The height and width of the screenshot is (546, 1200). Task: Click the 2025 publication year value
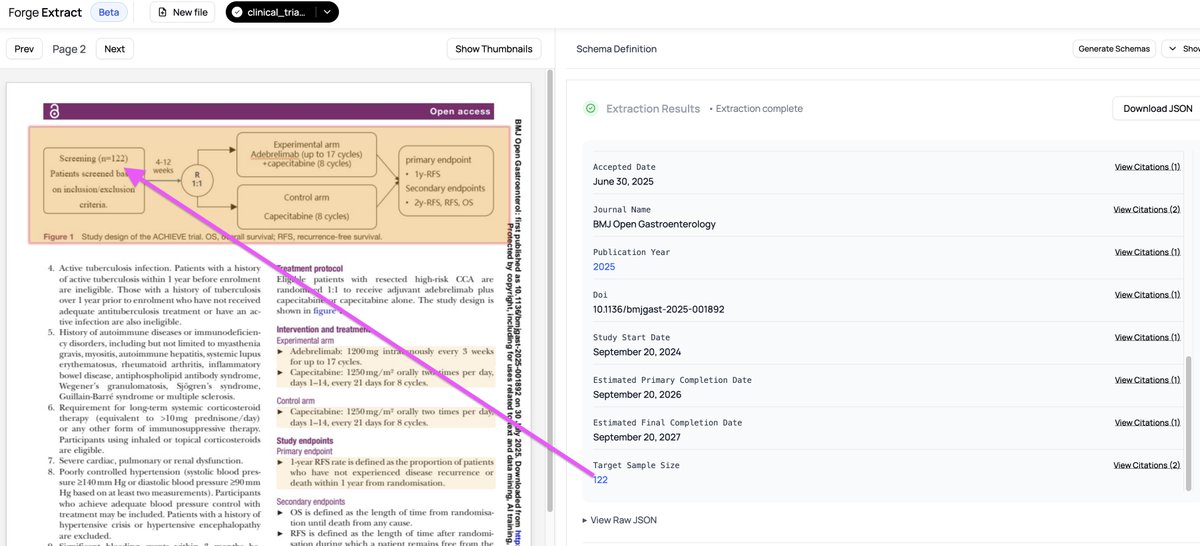[x=604, y=267]
